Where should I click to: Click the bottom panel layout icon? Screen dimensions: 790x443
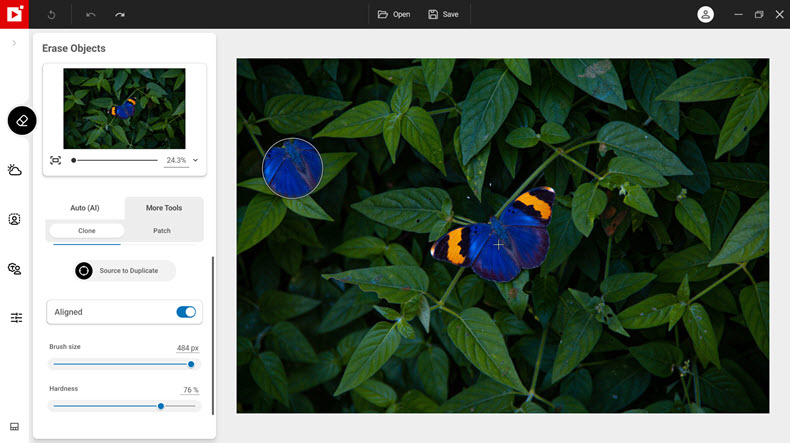point(15,427)
